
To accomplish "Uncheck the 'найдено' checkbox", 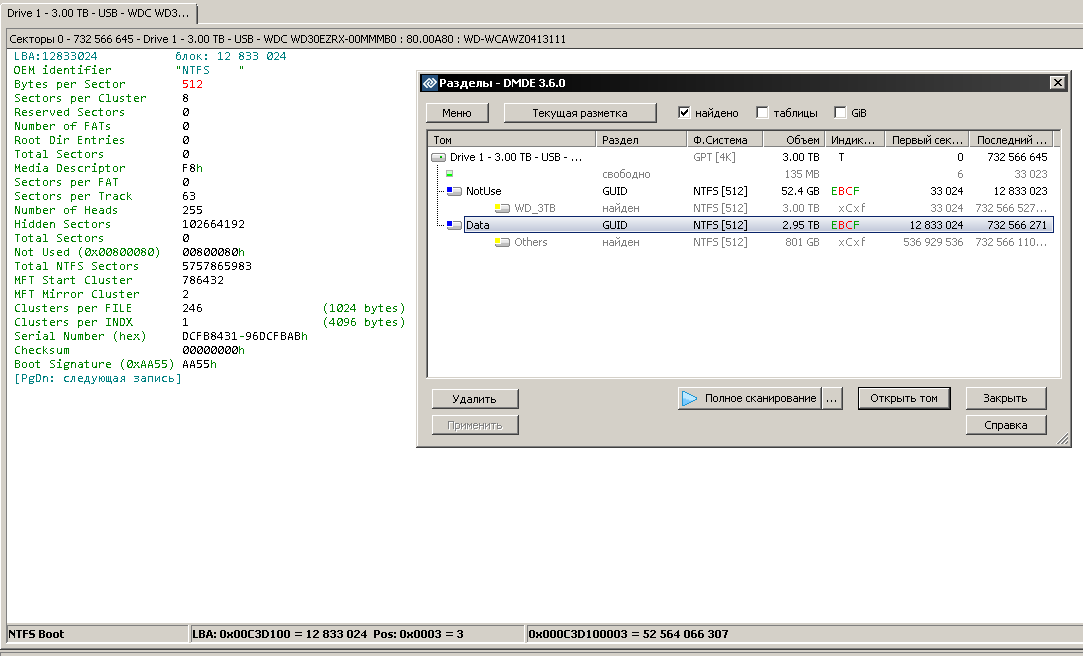I will (x=684, y=113).
